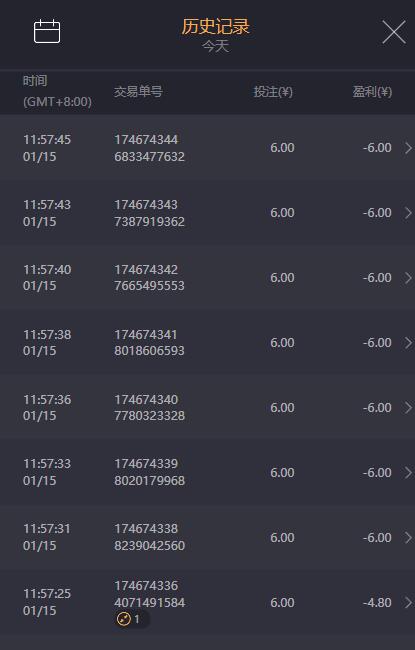415x650 pixels.
Task: Select transaction number ending 7665495553
Action: point(149,278)
